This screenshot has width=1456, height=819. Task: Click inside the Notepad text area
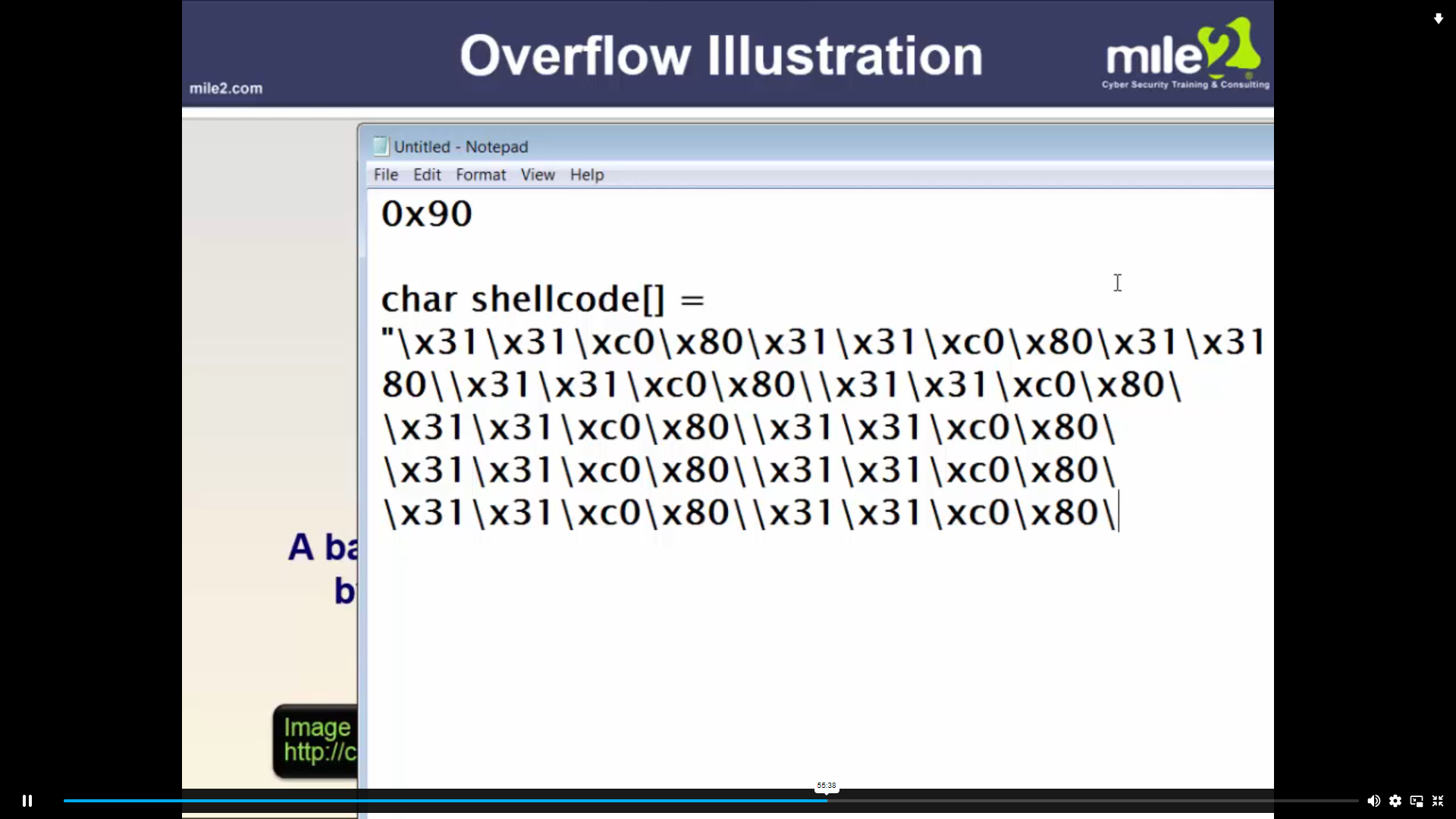tap(758, 645)
